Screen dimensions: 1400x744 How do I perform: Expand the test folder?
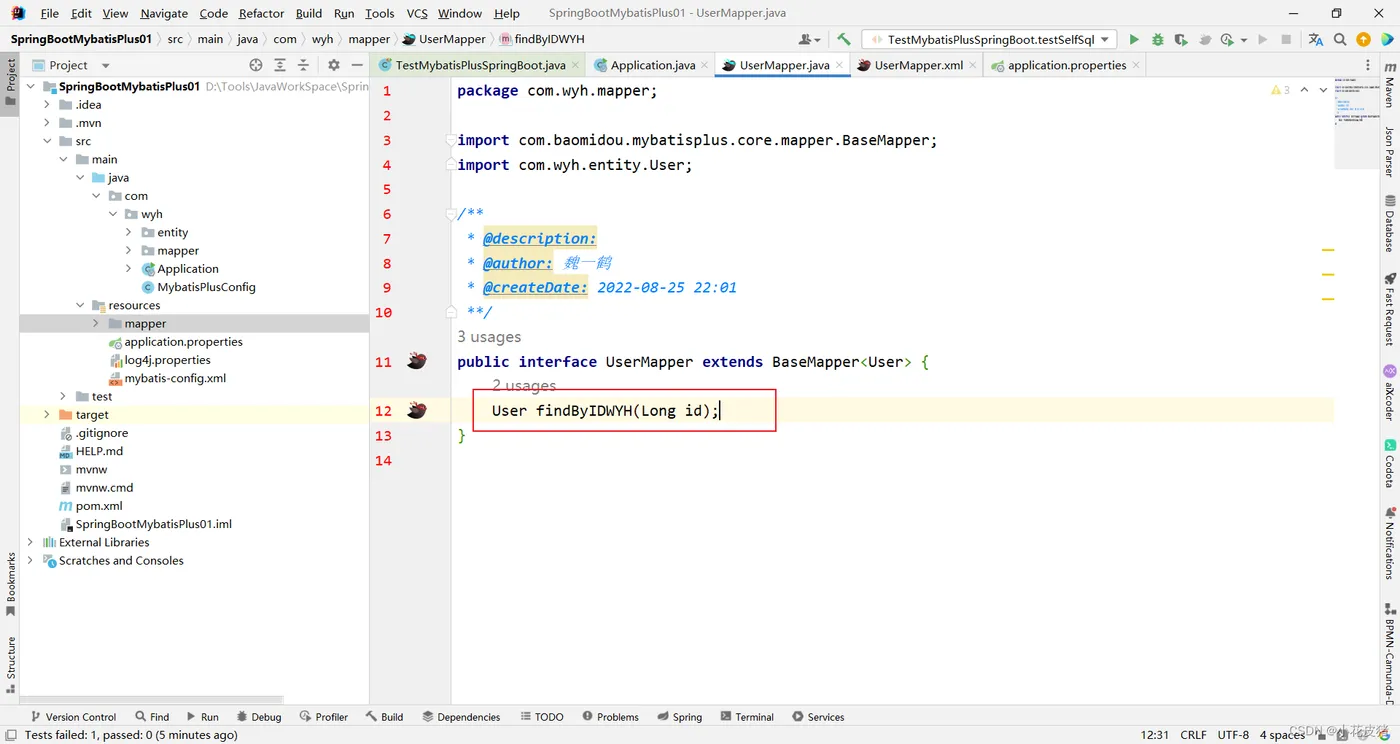(63, 396)
